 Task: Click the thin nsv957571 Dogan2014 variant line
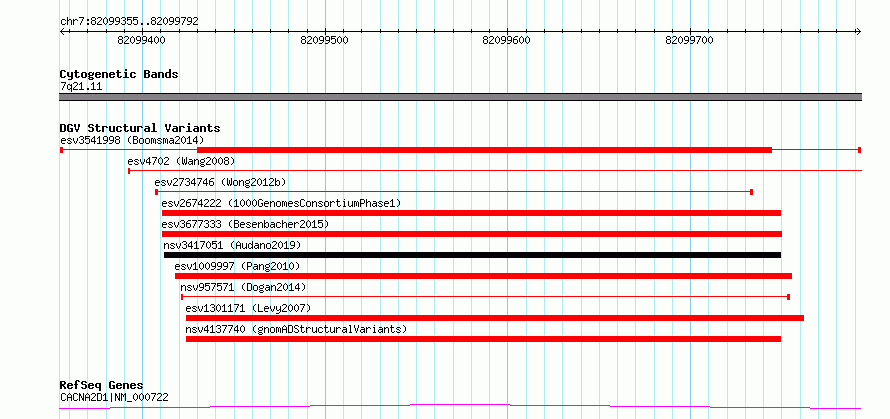[x=485, y=297]
